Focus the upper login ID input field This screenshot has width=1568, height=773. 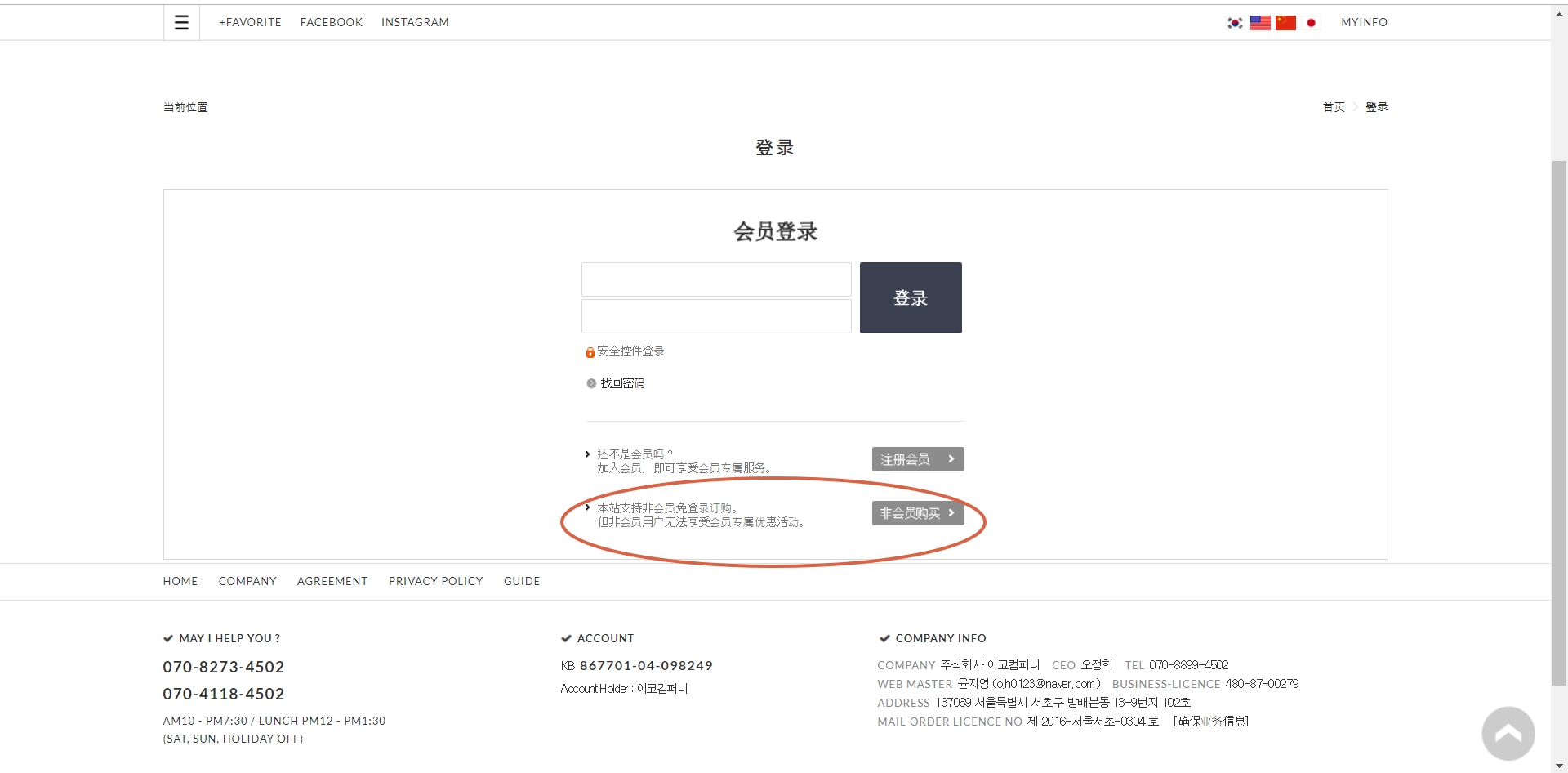point(715,279)
